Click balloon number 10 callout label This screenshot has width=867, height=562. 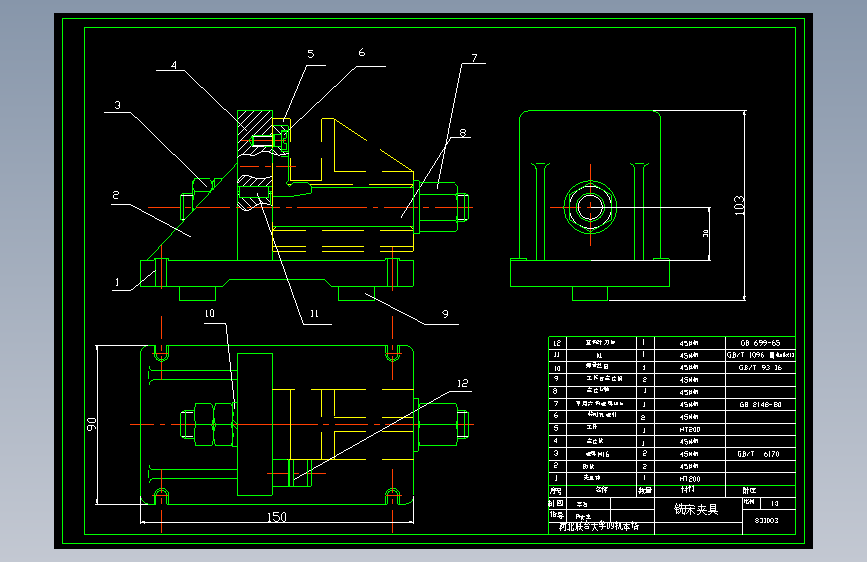(210, 313)
